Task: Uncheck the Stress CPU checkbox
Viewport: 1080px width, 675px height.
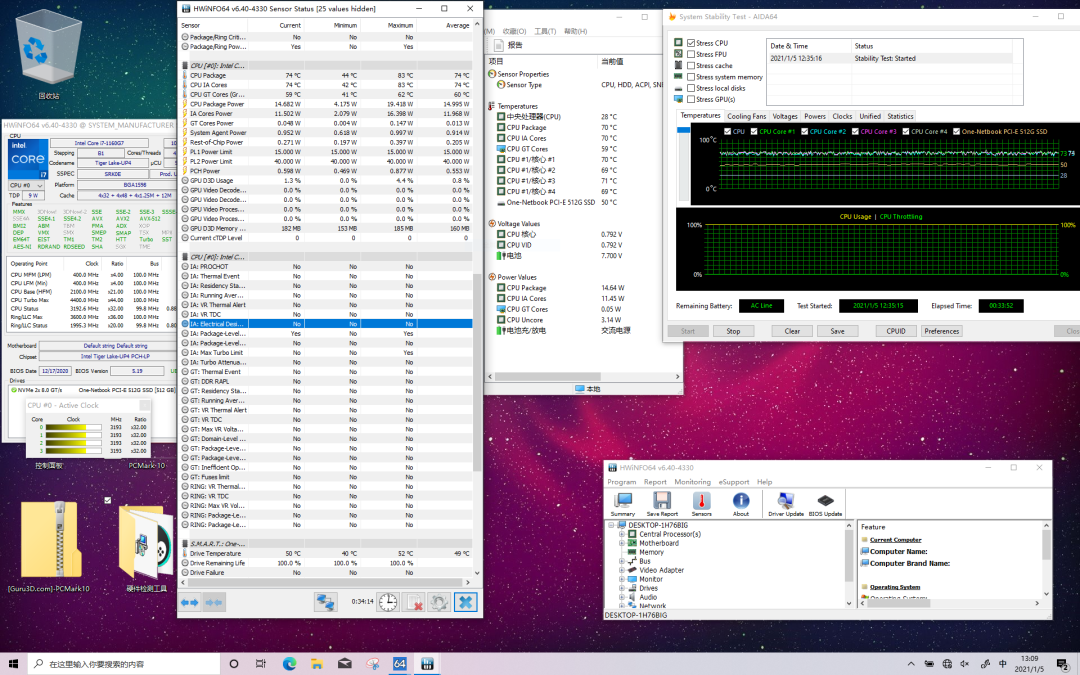Action: tap(691, 43)
